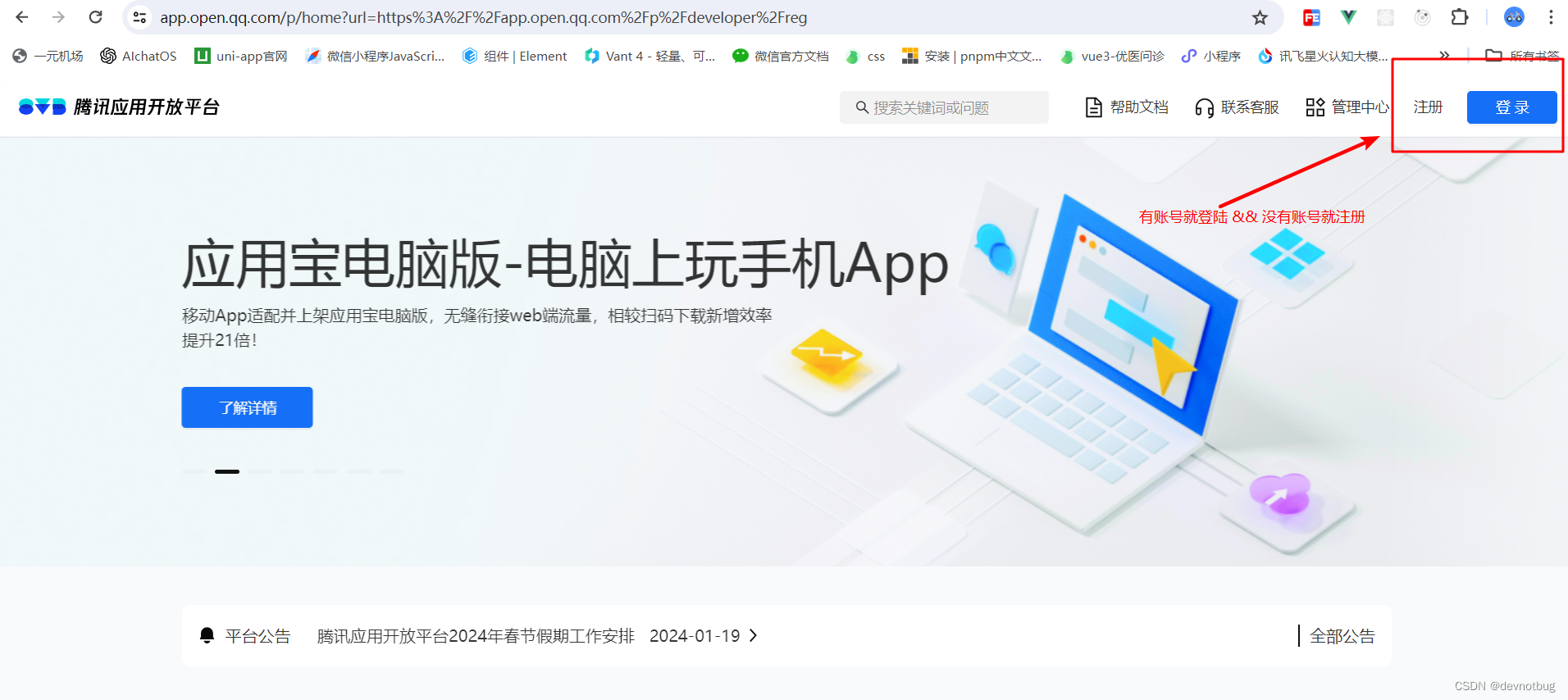
Task: Click the browser forward arrow
Action: point(58,17)
